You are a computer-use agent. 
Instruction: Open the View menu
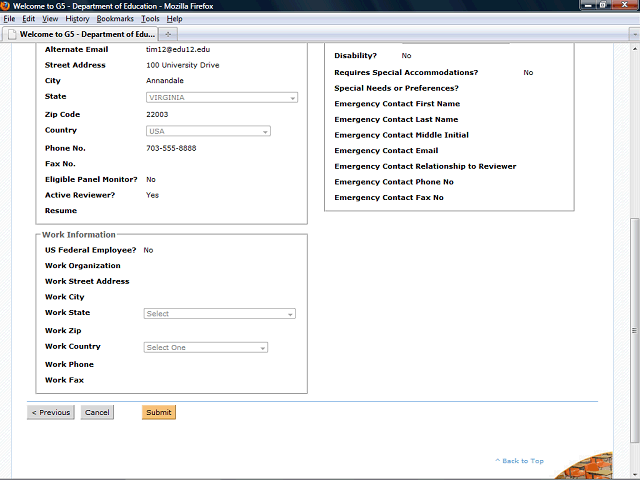50,19
